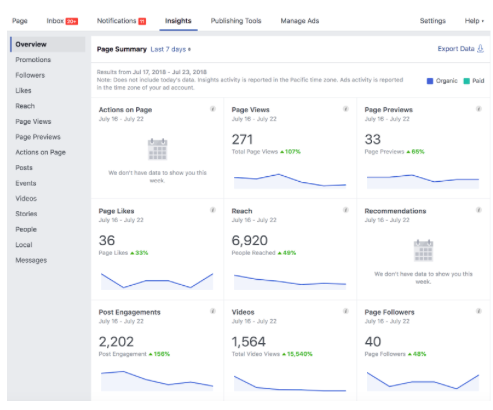Image resolution: width=493 pixels, height=410 pixels.
Task: Click the blue Organic legend swatch
Action: (x=430, y=81)
